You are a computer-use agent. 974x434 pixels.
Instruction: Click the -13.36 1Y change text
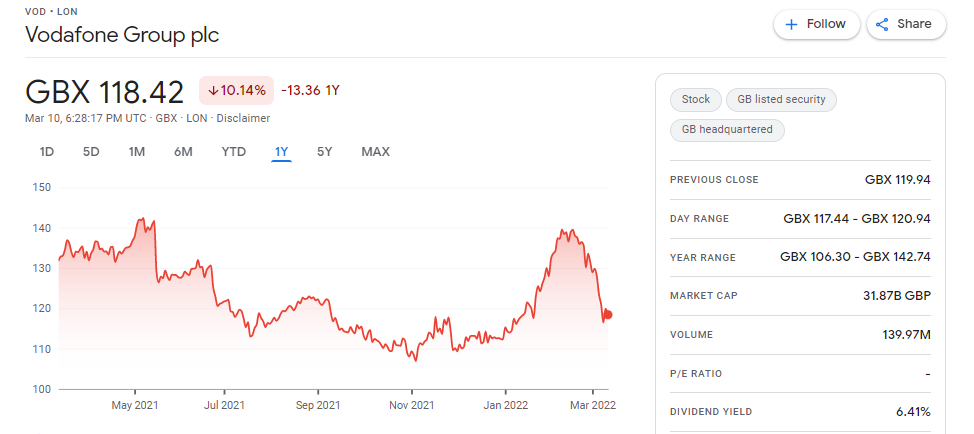coord(310,91)
